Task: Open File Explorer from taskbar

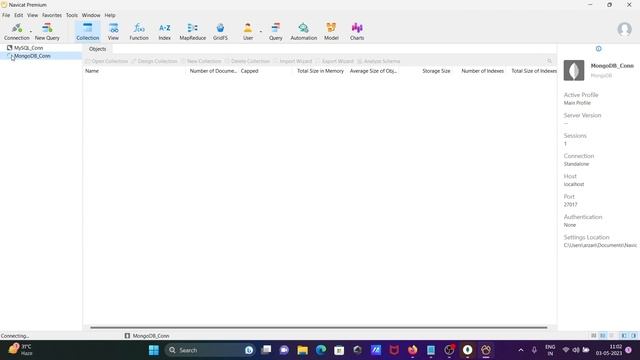Action: (x=302, y=350)
